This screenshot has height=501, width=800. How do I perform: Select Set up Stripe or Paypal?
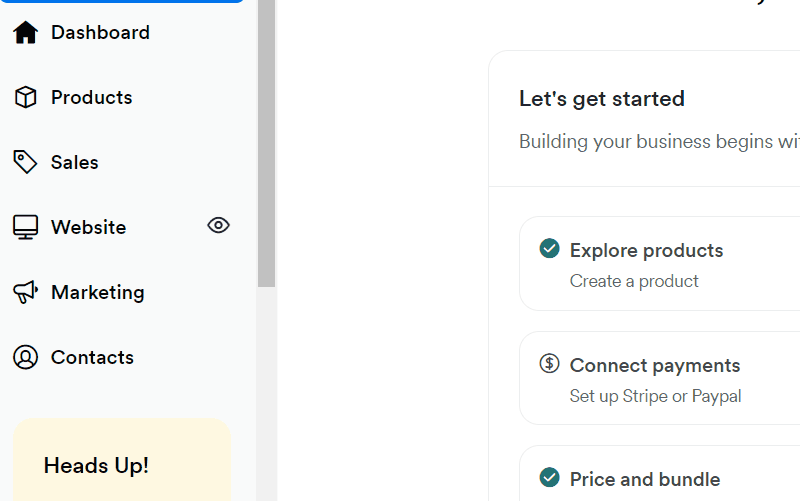pos(655,396)
